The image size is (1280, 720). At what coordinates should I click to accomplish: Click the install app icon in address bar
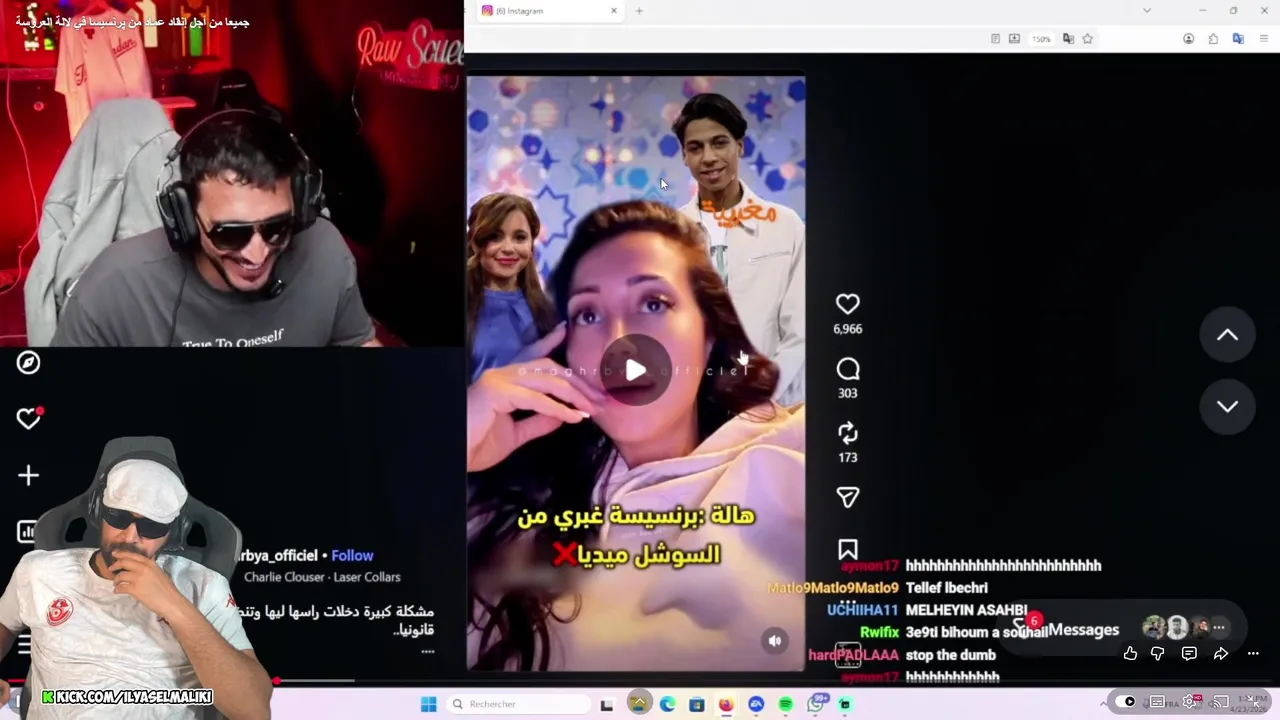click(x=1014, y=39)
